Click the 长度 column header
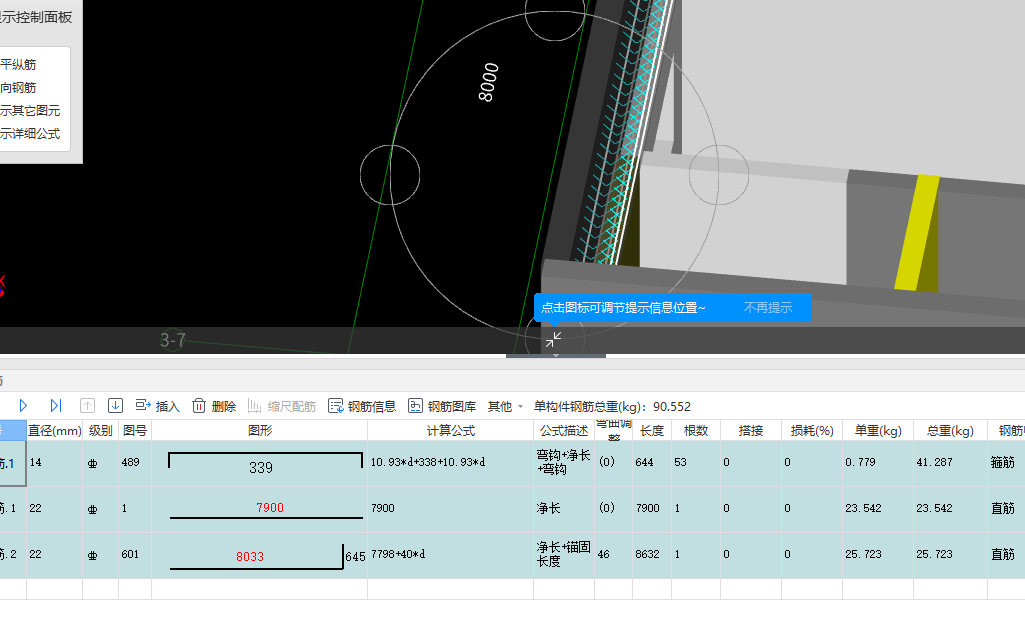 652,430
